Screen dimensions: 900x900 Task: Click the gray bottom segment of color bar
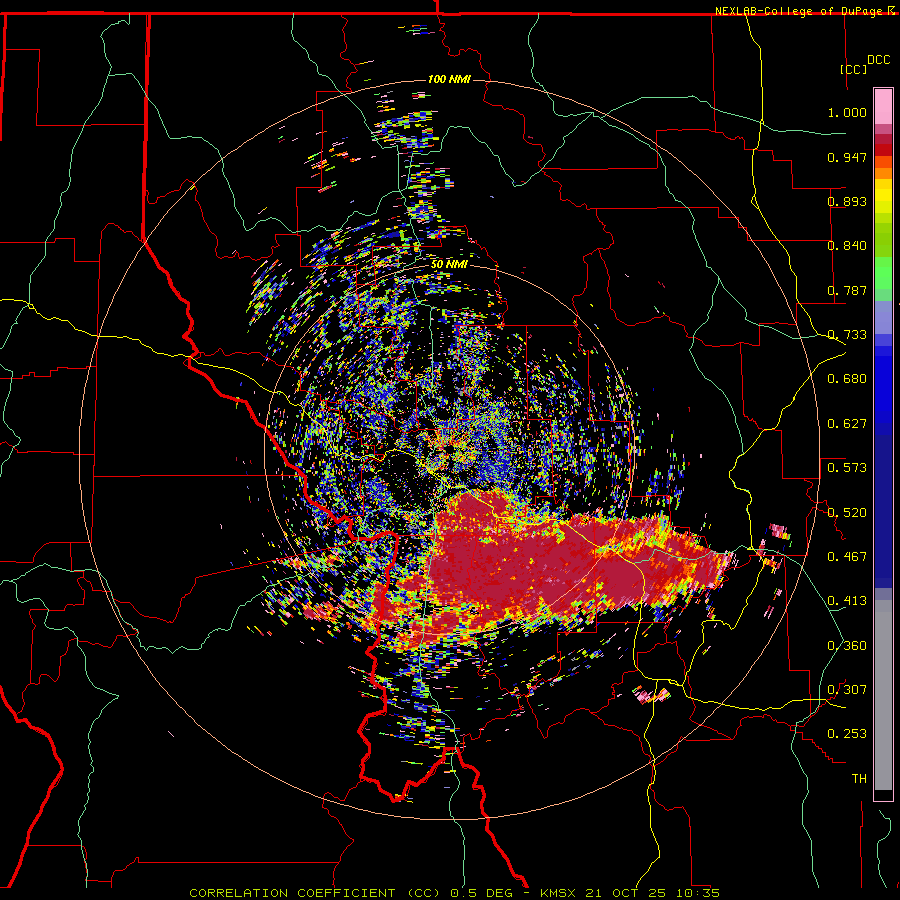(883, 695)
